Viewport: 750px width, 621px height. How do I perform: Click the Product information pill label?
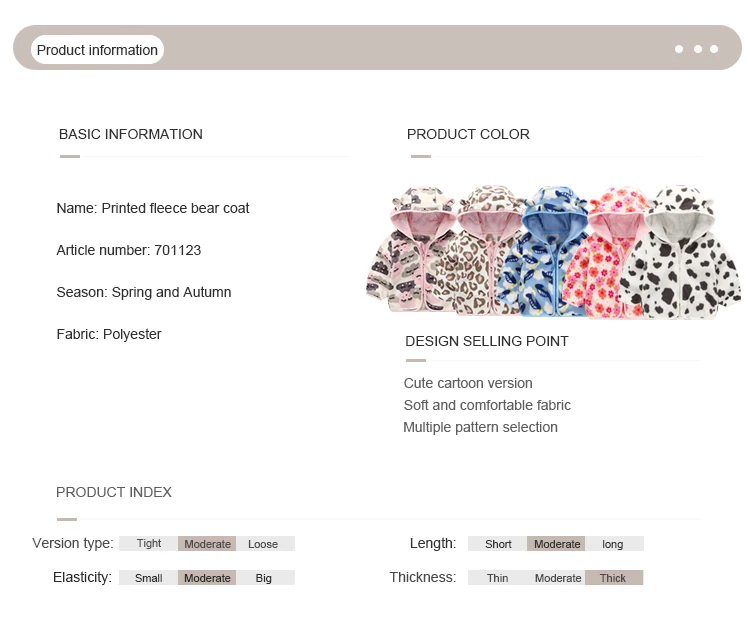click(x=97, y=50)
